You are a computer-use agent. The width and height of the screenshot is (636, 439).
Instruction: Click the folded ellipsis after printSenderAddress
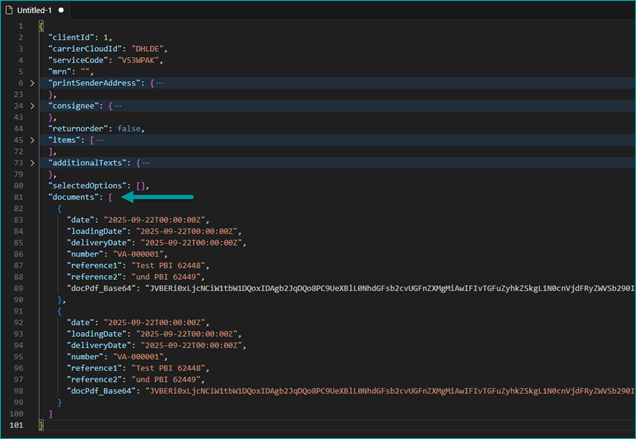[160, 83]
